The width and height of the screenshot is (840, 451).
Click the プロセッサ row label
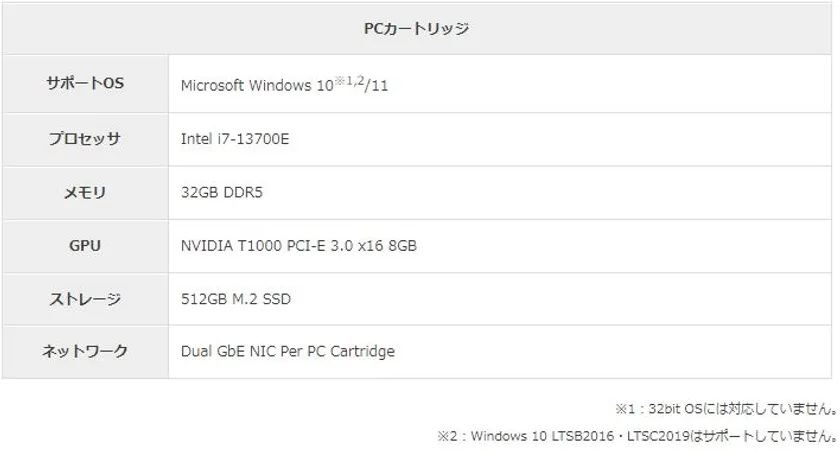click(x=85, y=139)
